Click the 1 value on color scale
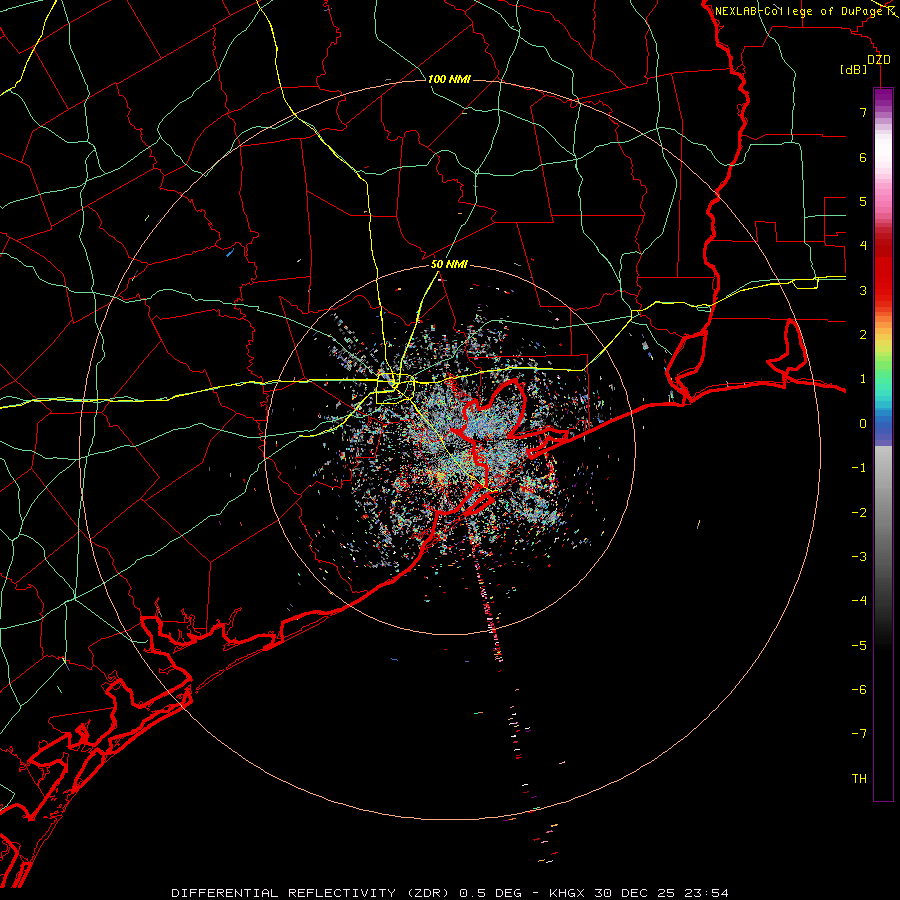The width and height of the screenshot is (900, 900). pyautogui.click(x=863, y=379)
